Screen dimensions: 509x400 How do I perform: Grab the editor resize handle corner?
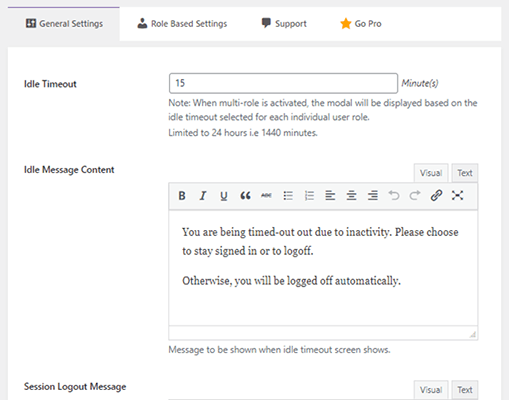pos(472,334)
